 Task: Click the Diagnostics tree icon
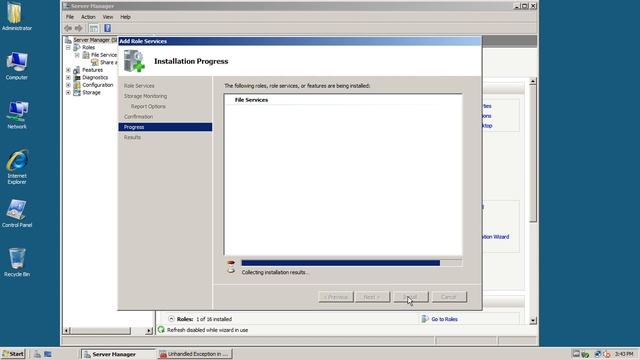[x=77, y=78]
